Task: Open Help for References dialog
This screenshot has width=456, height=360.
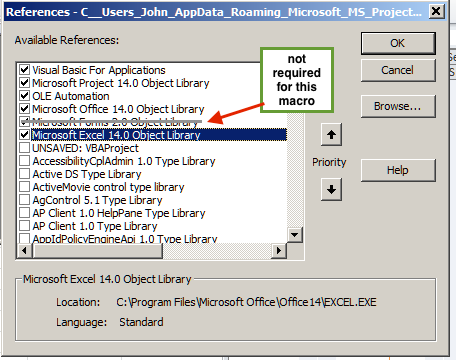Action: (x=398, y=170)
